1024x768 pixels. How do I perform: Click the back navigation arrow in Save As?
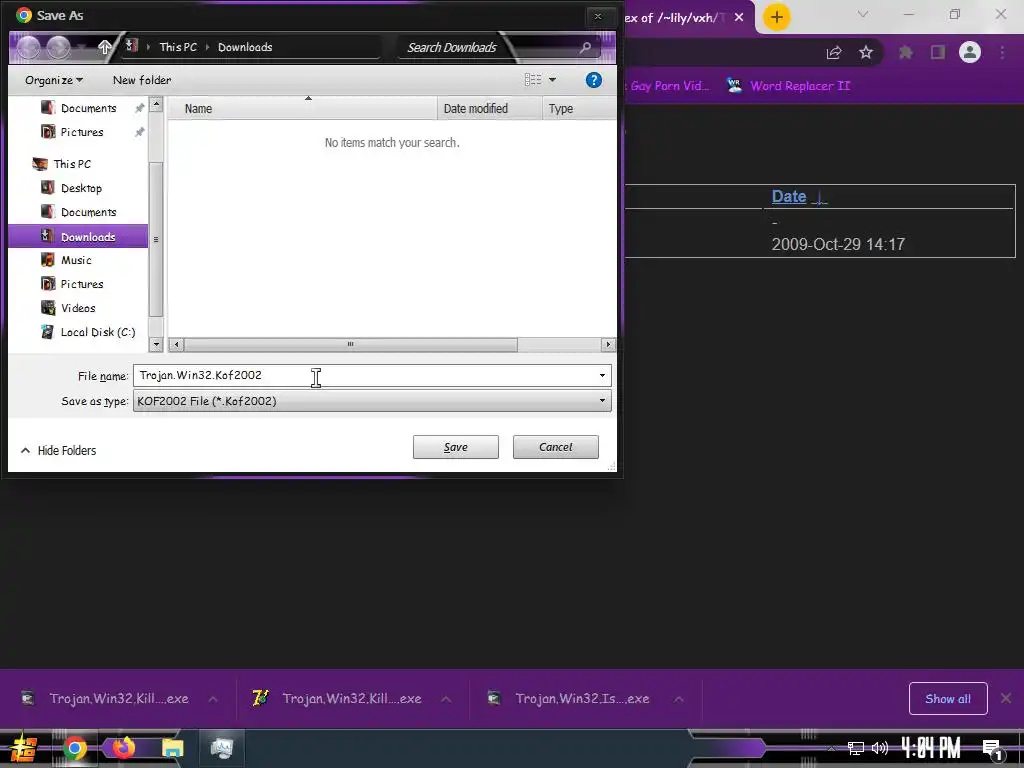click(x=28, y=47)
